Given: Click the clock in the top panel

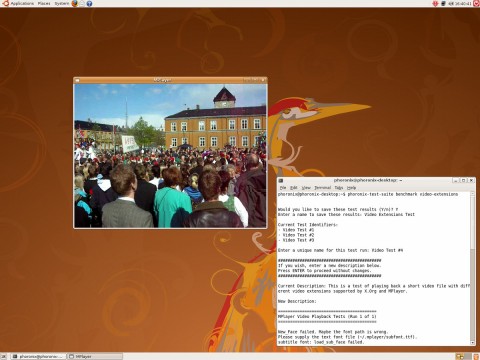Looking at the screenshot, I should 462,3.
